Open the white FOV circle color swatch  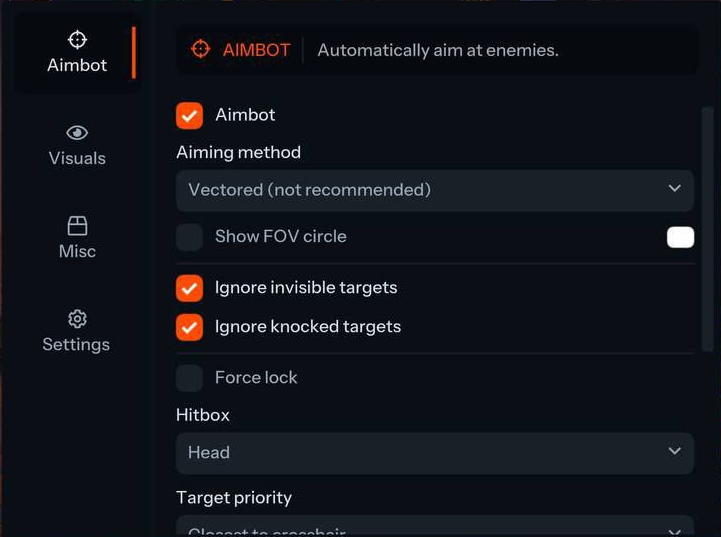680,237
